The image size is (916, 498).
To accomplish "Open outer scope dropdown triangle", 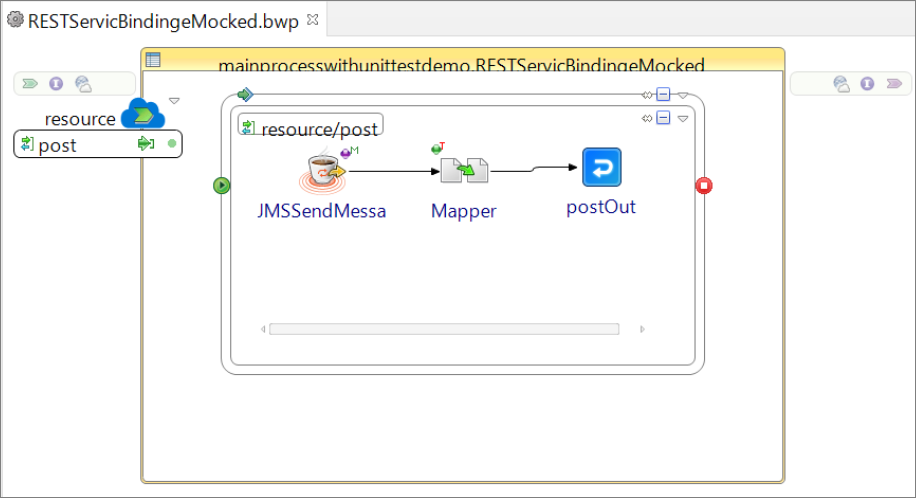I will 683,95.
